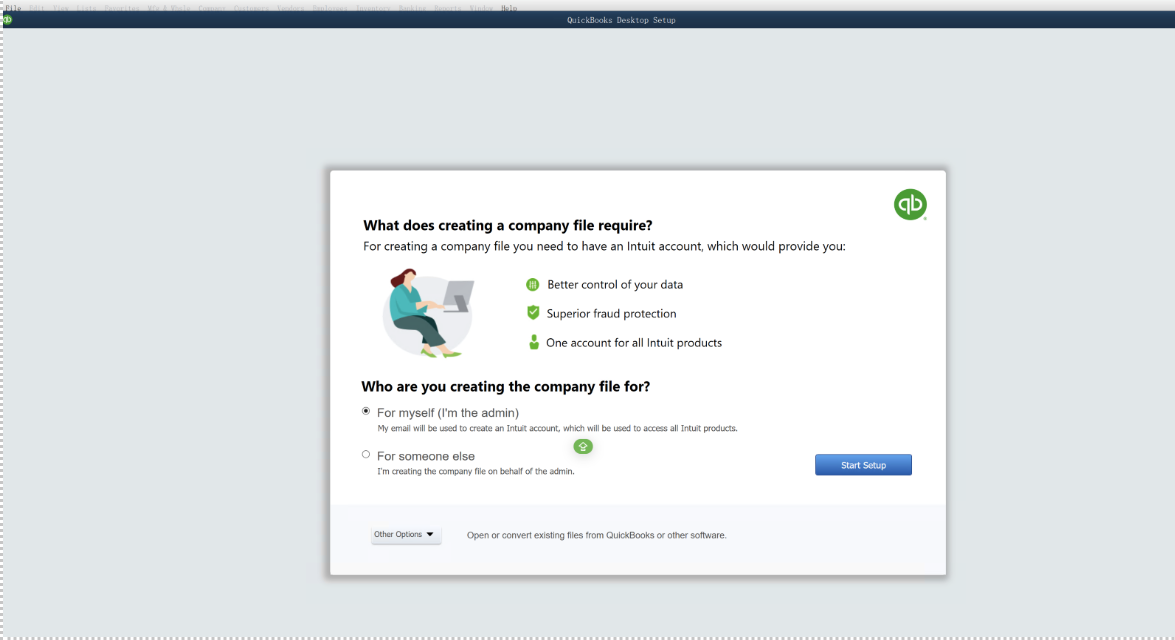Click the text One account for all Intuit products
Viewport: 1175px width, 640px height.
(x=634, y=342)
